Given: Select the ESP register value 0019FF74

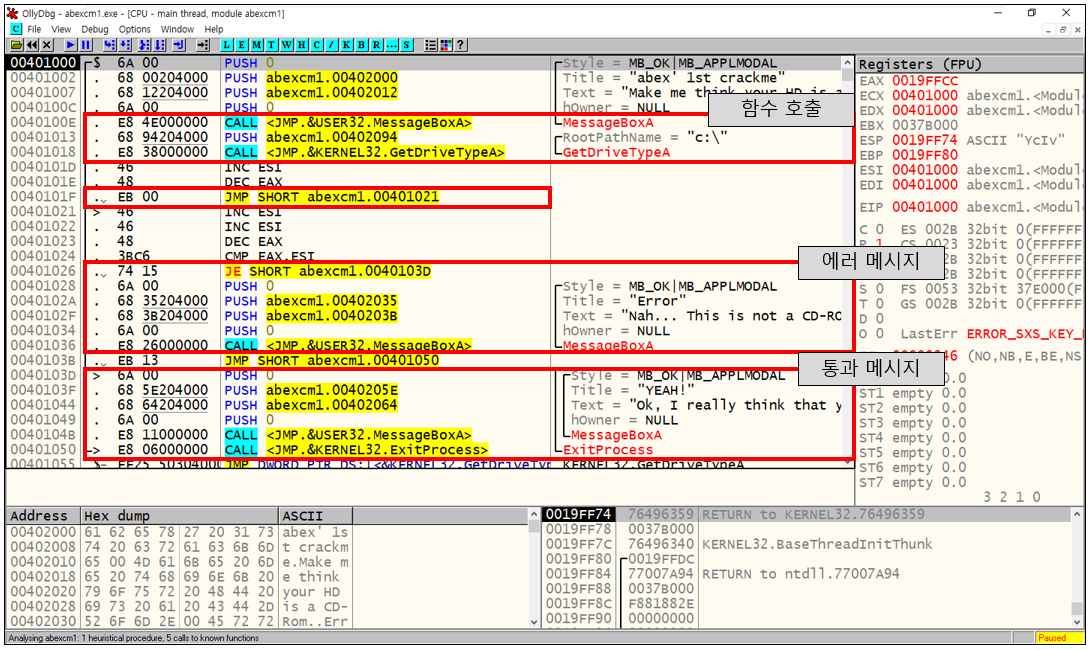Looking at the screenshot, I should [x=925, y=140].
